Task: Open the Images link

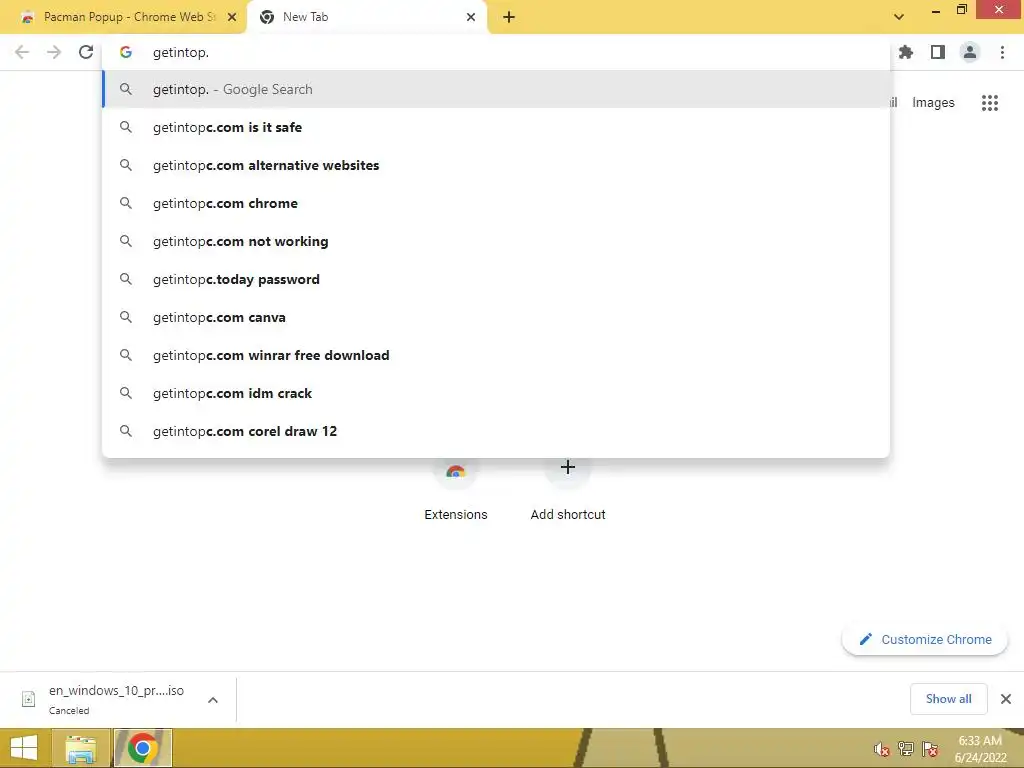Action: 933,103
